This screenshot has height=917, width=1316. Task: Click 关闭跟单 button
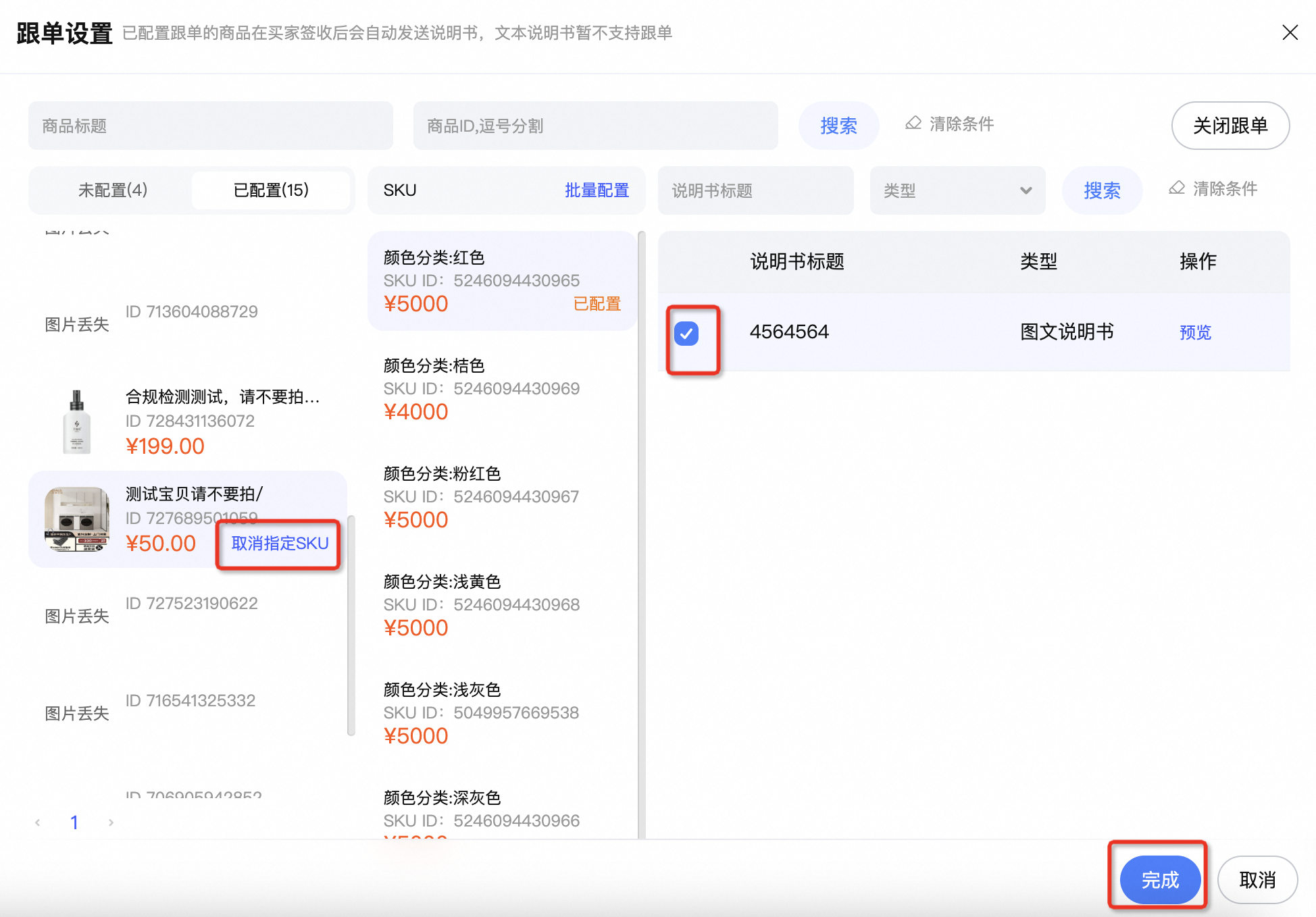1230,126
